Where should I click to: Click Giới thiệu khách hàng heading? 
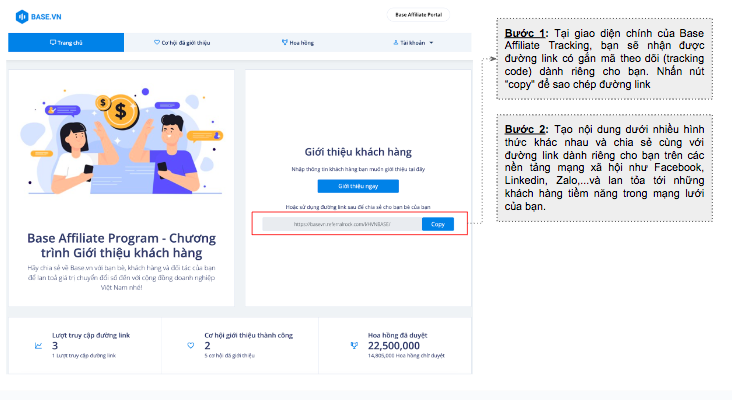click(358, 152)
